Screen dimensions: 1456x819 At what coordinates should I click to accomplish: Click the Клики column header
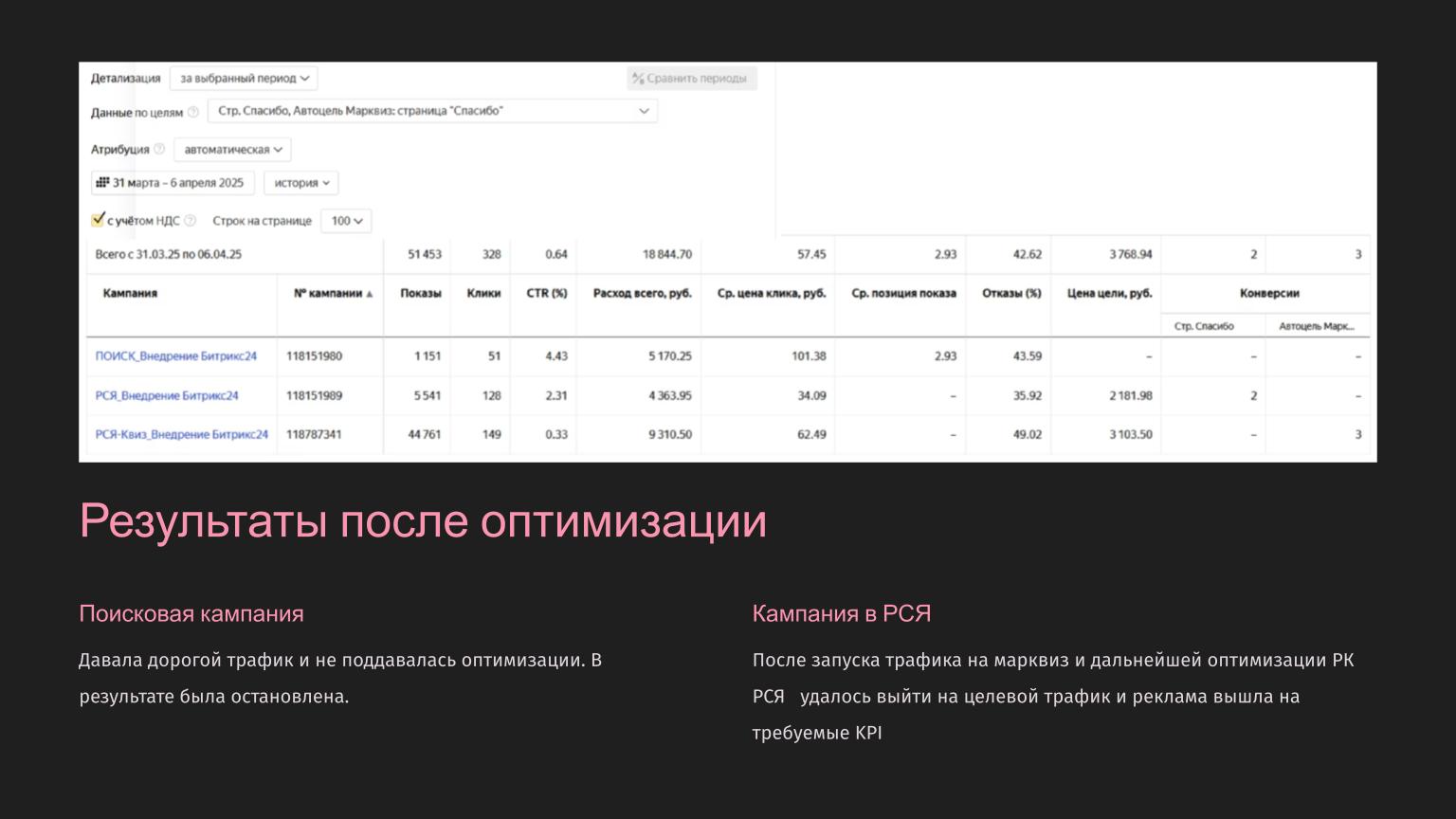pos(483,294)
